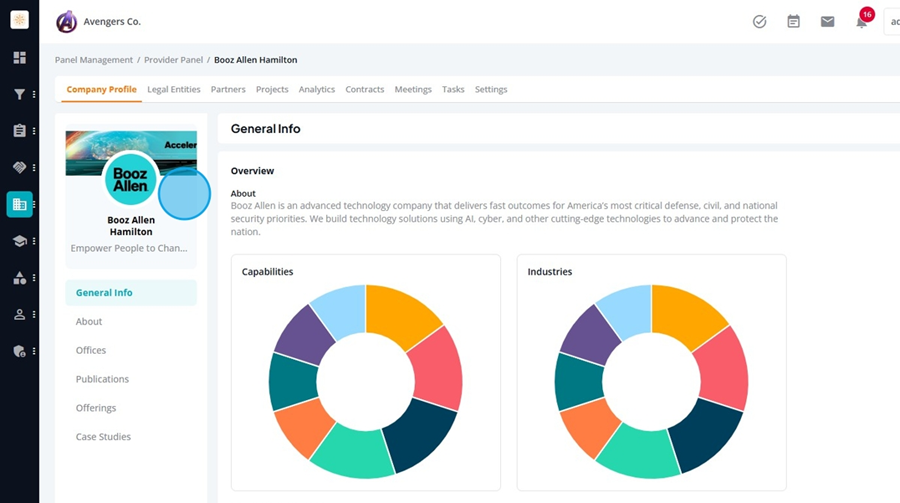This screenshot has width=900, height=503.
Task: Go to Provider Panel breadcrumb
Action: 173,60
